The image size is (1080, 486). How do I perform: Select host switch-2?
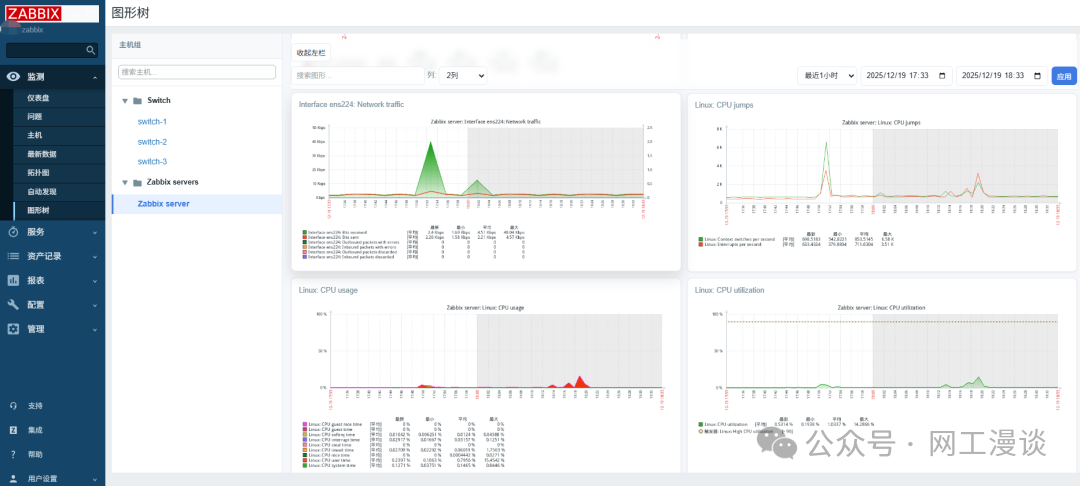pos(152,142)
